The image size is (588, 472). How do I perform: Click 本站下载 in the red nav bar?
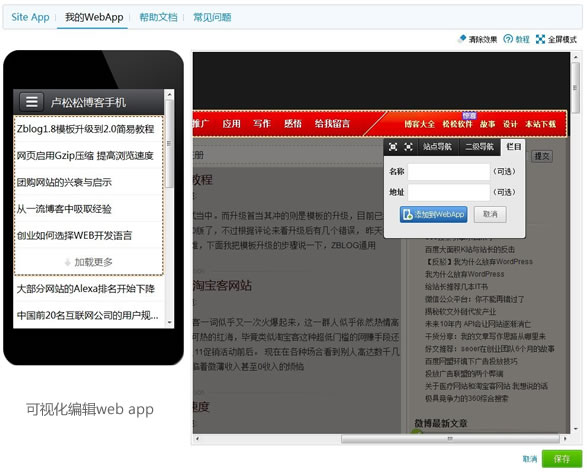point(540,124)
